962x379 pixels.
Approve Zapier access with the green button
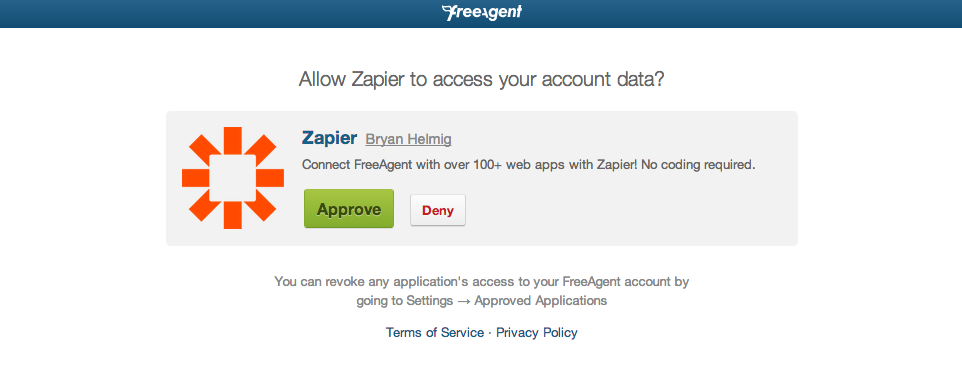(x=349, y=209)
